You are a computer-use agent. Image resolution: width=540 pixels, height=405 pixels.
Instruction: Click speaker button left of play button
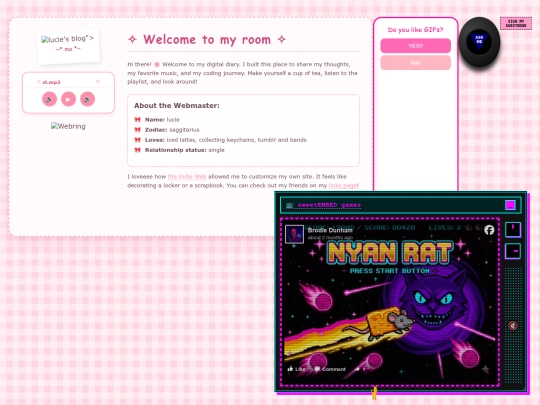(49, 99)
